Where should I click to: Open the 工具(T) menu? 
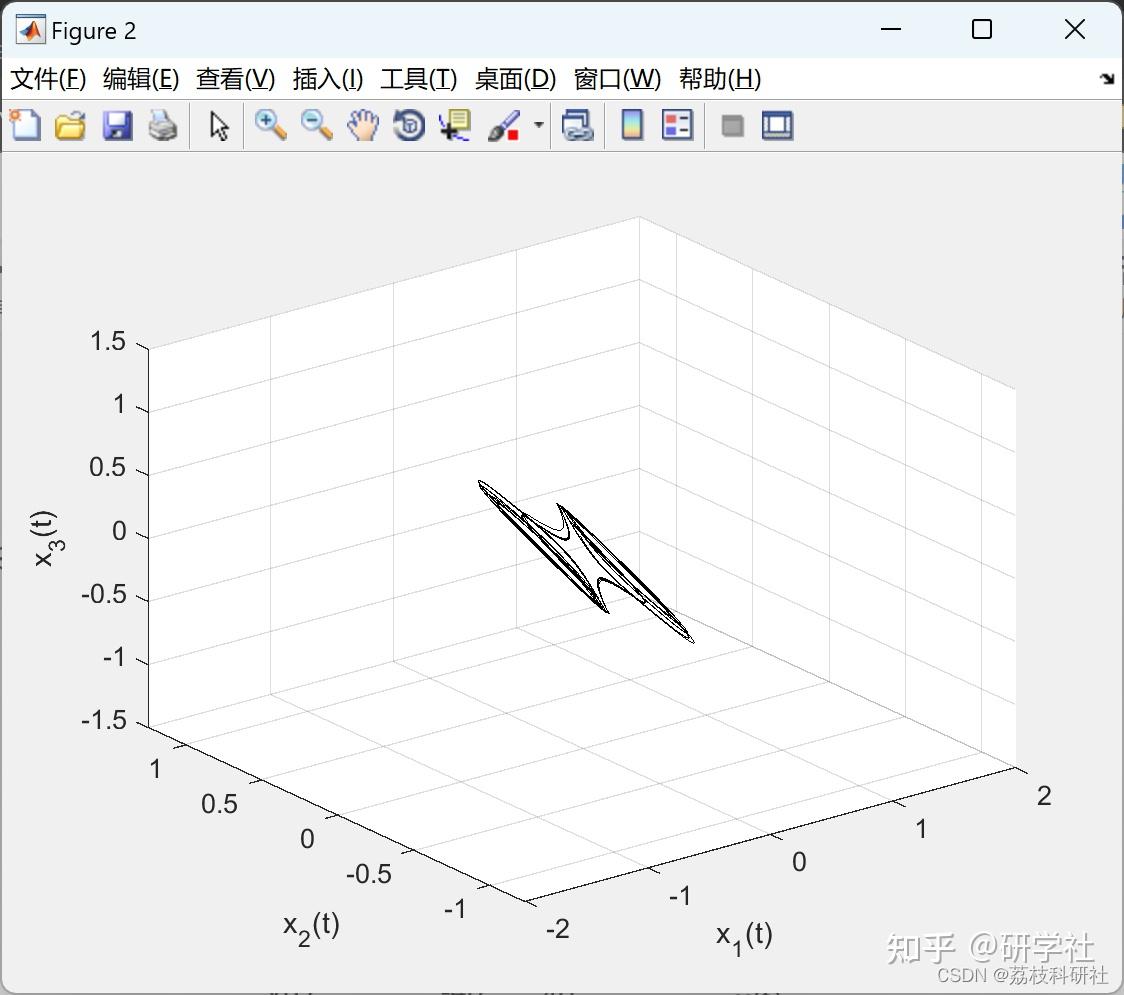pos(418,79)
